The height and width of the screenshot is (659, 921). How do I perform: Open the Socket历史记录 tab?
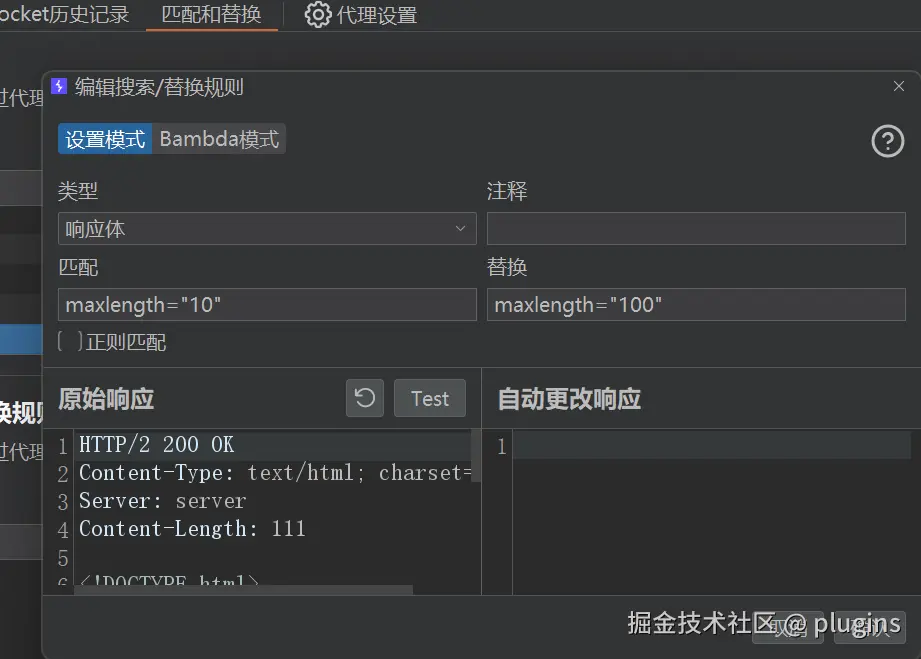pos(65,15)
